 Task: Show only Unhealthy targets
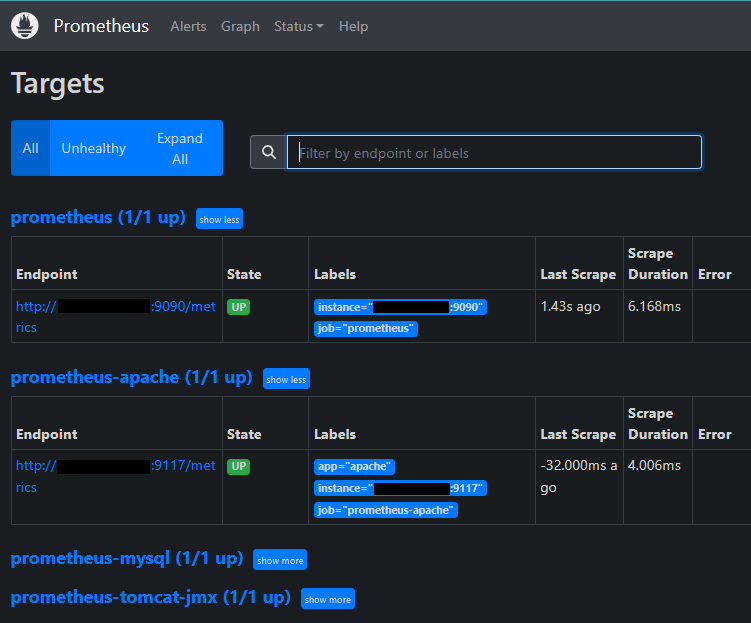click(x=93, y=148)
